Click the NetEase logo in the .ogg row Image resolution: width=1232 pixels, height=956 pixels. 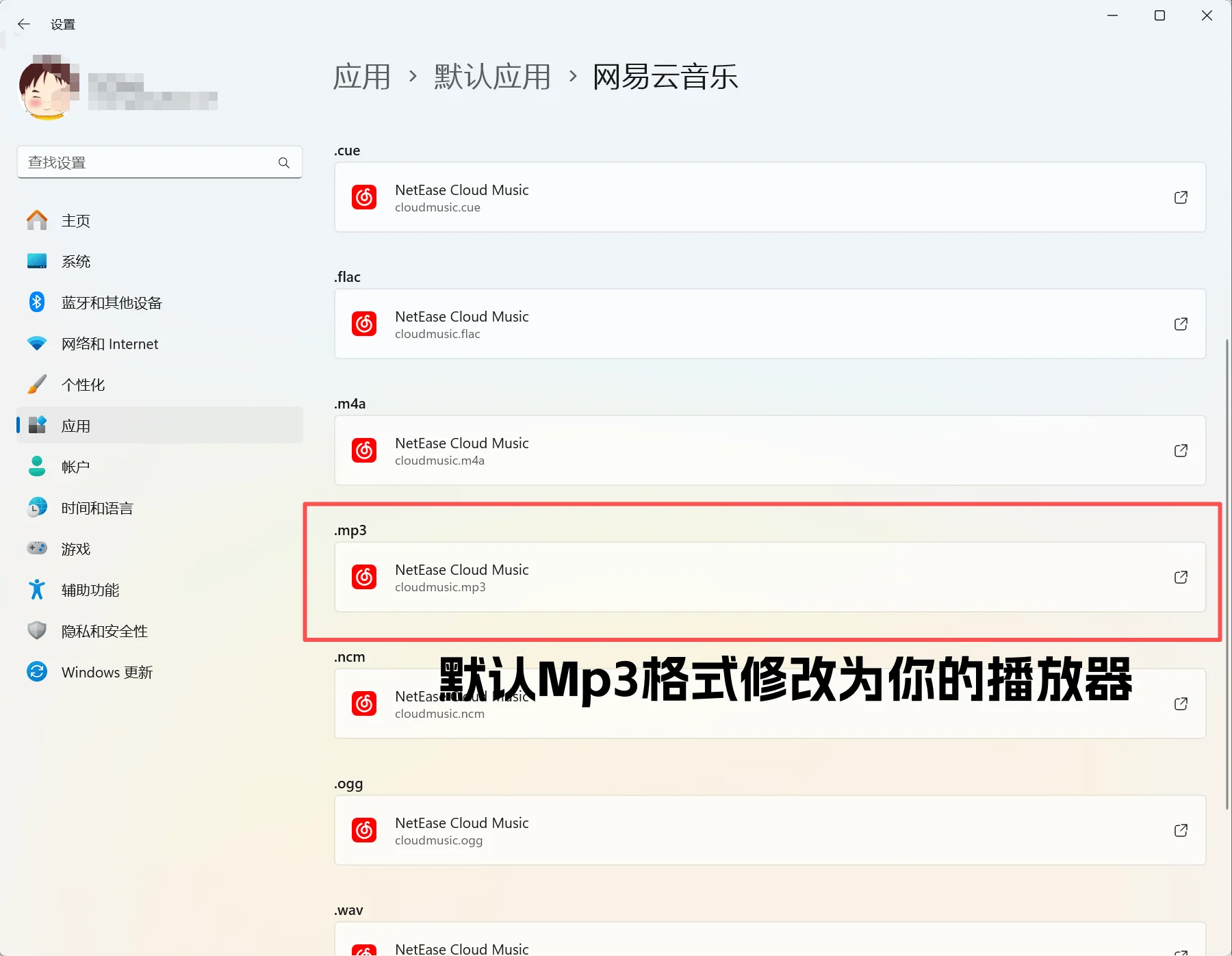[x=364, y=830]
